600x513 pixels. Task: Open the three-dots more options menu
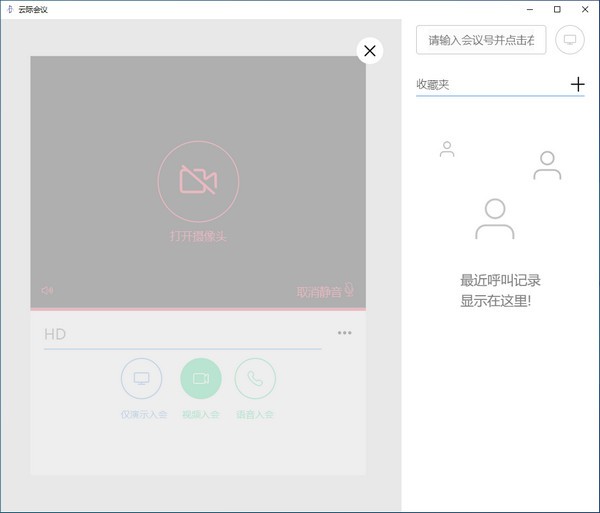(344, 333)
